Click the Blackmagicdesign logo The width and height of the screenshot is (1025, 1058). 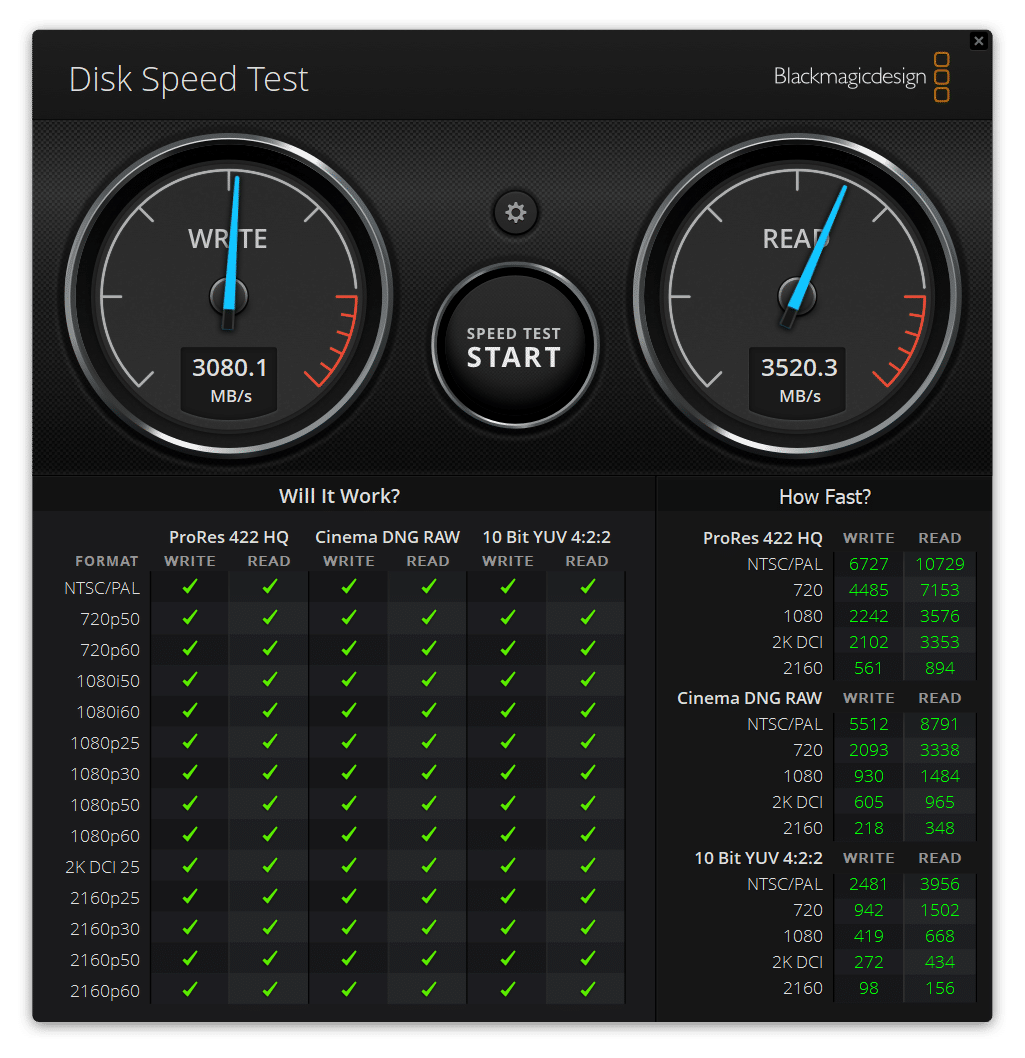tap(862, 77)
